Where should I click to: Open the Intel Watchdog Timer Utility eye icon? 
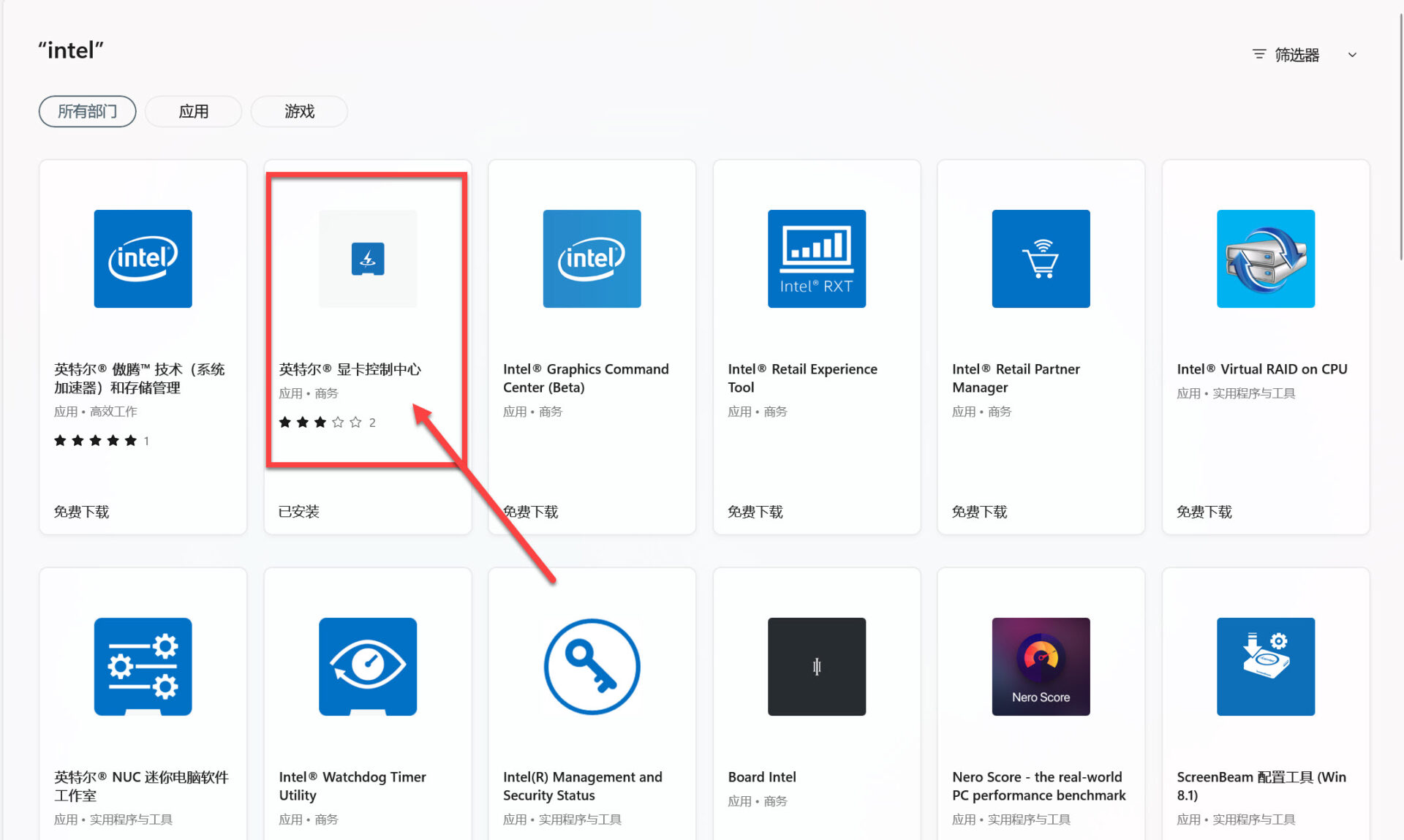coord(368,667)
